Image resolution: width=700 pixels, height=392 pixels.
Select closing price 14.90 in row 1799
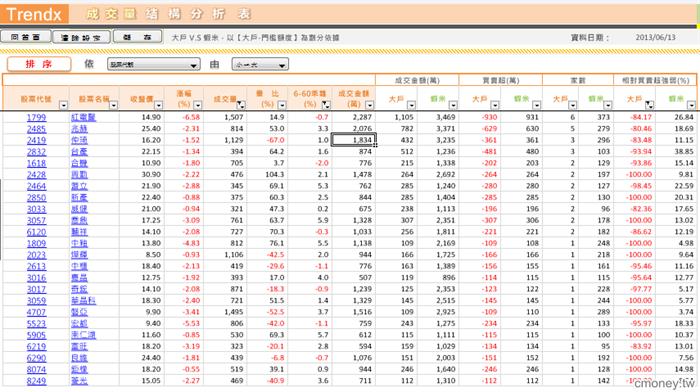pyautogui.click(x=151, y=117)
